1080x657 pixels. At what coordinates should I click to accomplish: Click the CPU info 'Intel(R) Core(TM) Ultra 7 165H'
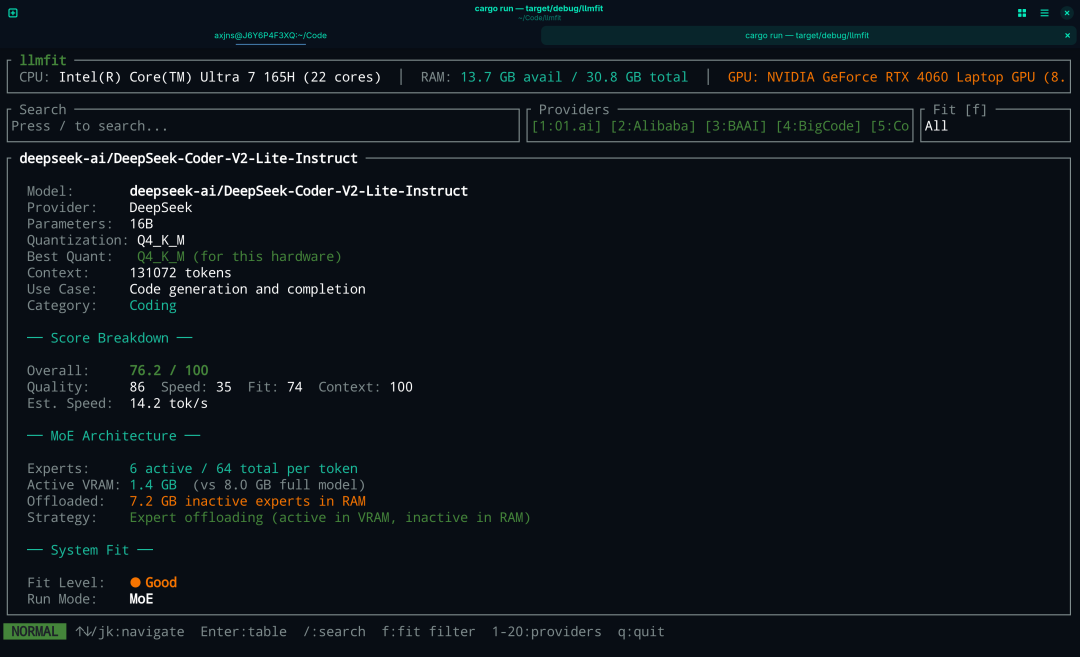point(176,77)
